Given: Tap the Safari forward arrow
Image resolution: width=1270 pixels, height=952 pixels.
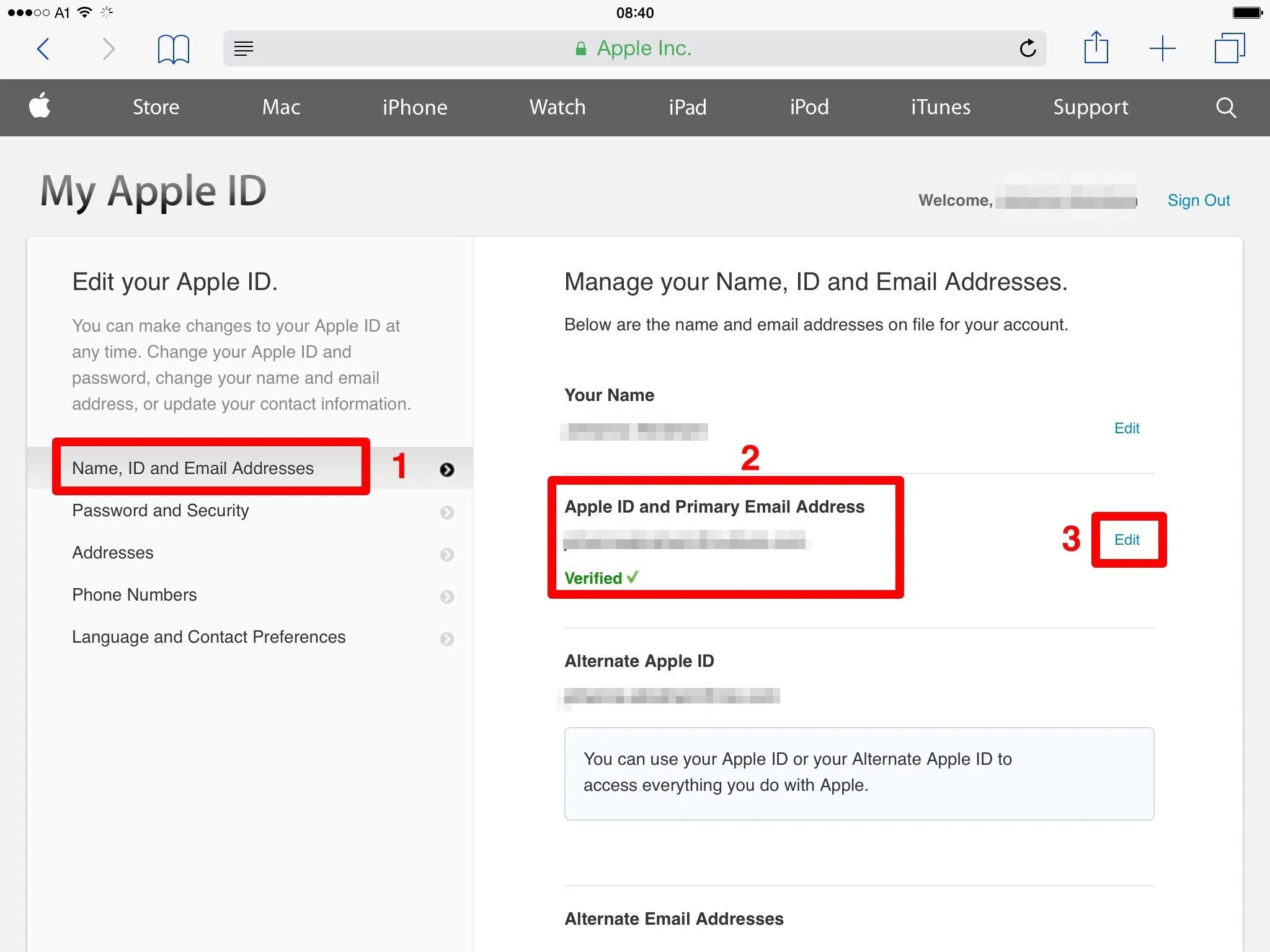Looking at the screenshot, I should 109,48.
